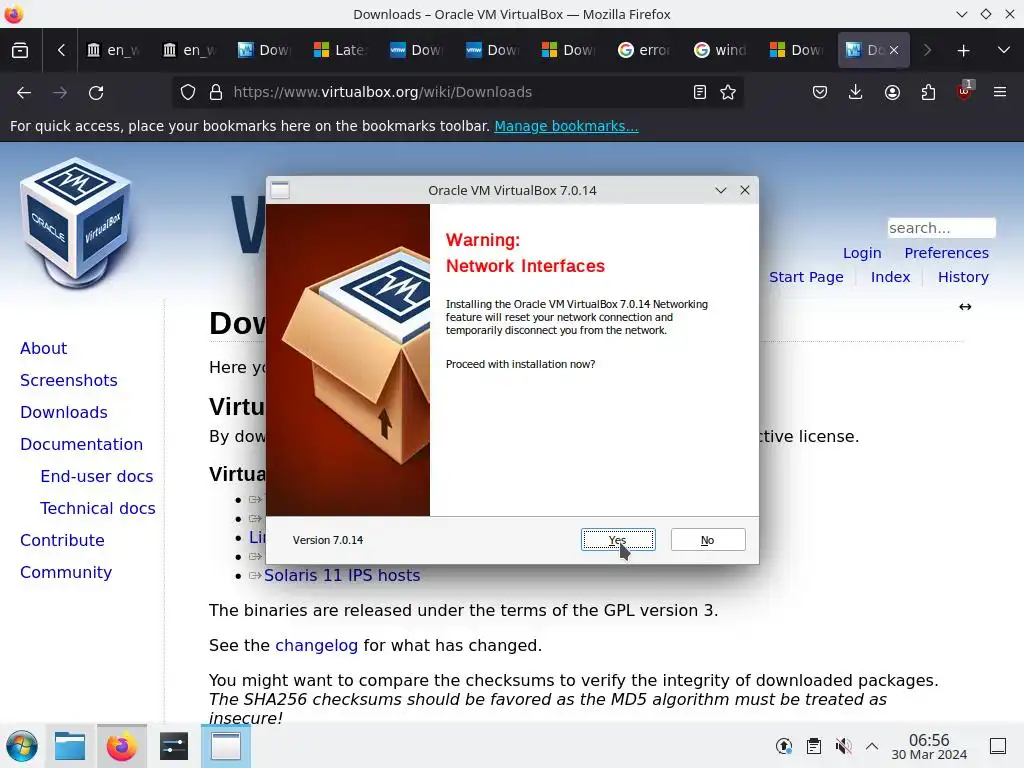1024x768 pixels.
Task: Reload the VirtualBox Downloads page
Action: (96, 92)
